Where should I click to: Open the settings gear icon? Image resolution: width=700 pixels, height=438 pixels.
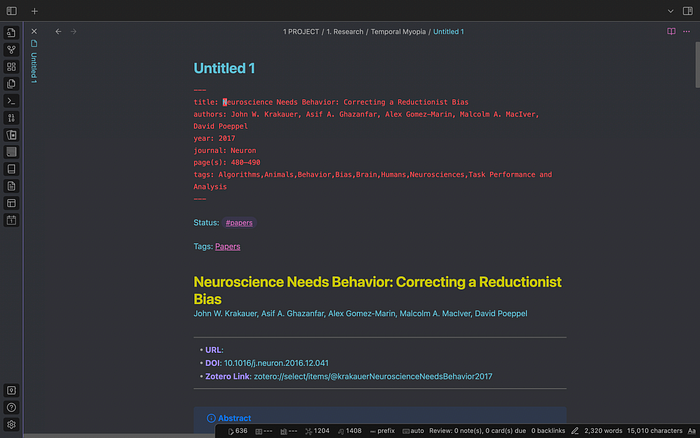click(11, 424)
